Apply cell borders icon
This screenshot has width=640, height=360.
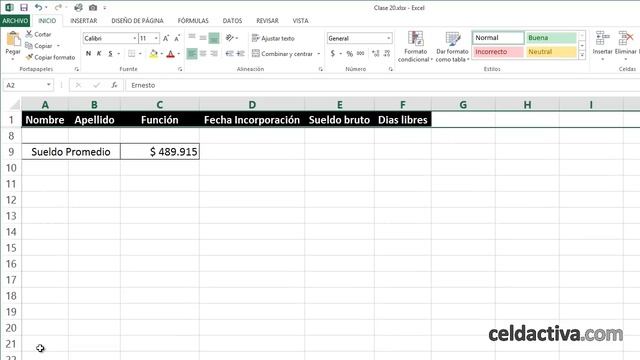pyautogui.click(x=131, y=53)
